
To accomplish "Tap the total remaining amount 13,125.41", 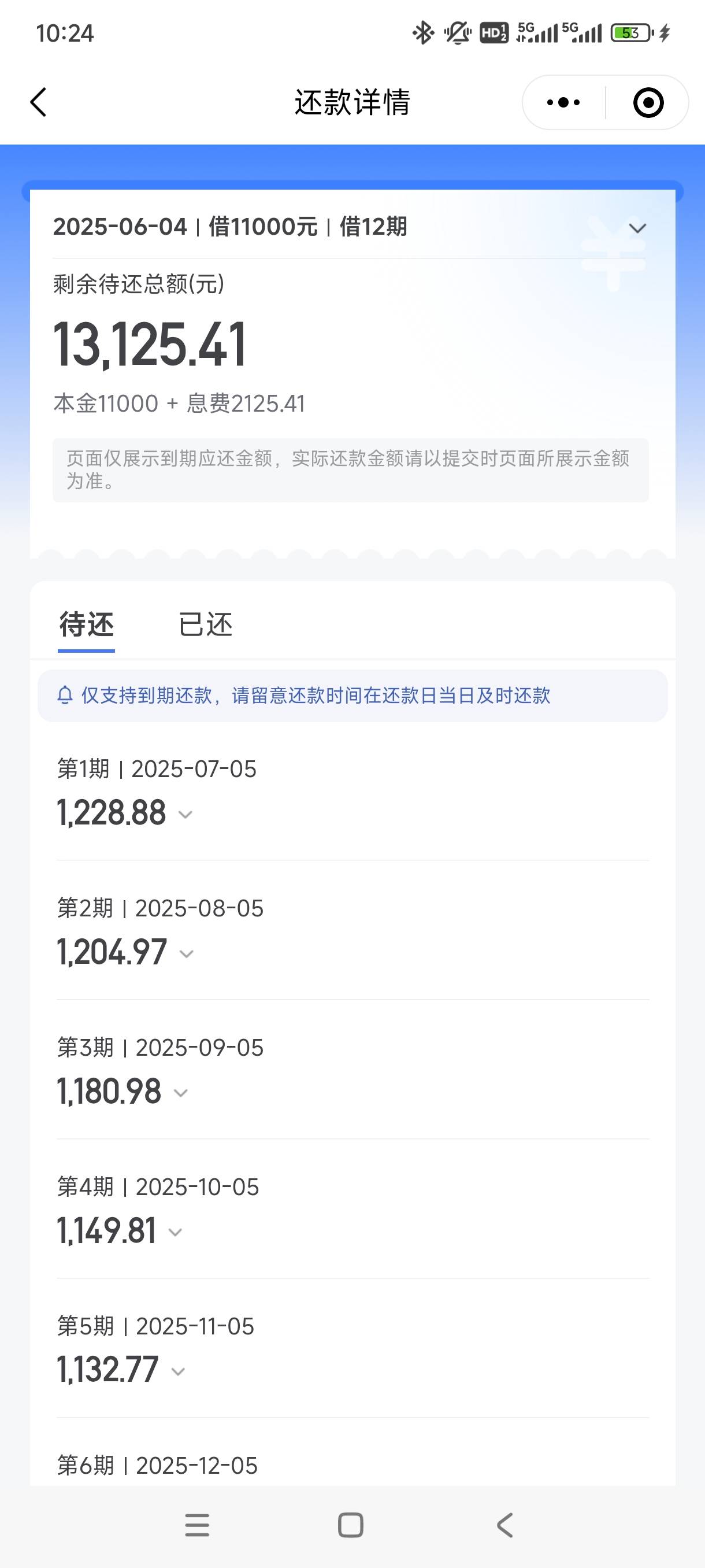I will (x=150, y=345).
